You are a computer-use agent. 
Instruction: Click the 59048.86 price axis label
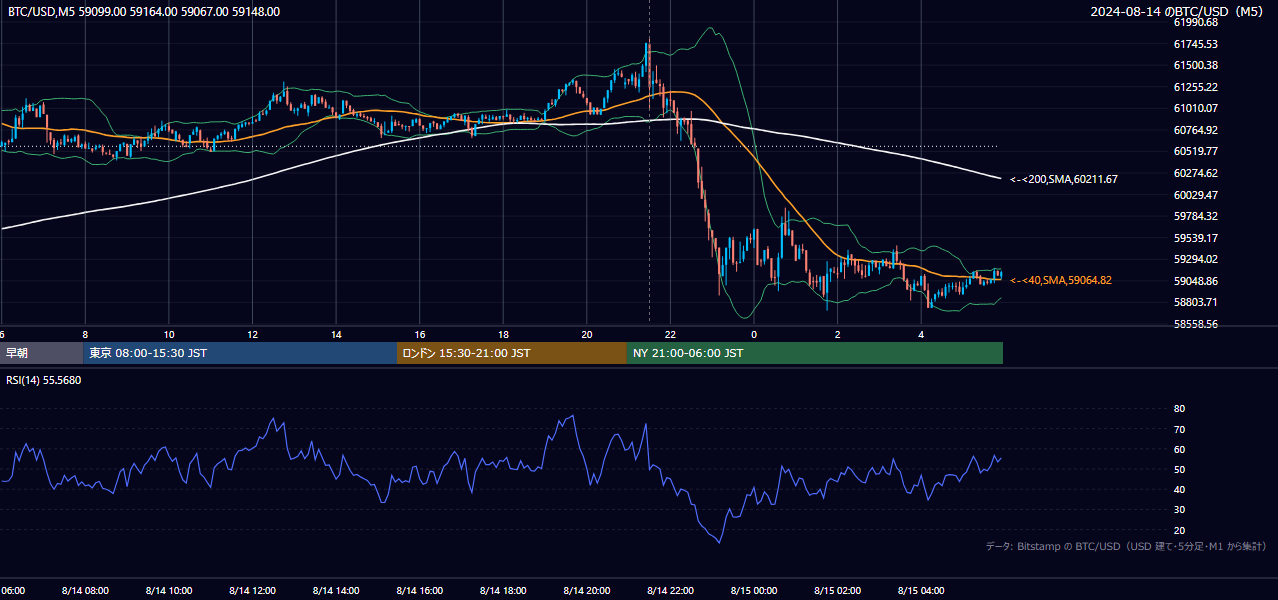pos(1195,281)
